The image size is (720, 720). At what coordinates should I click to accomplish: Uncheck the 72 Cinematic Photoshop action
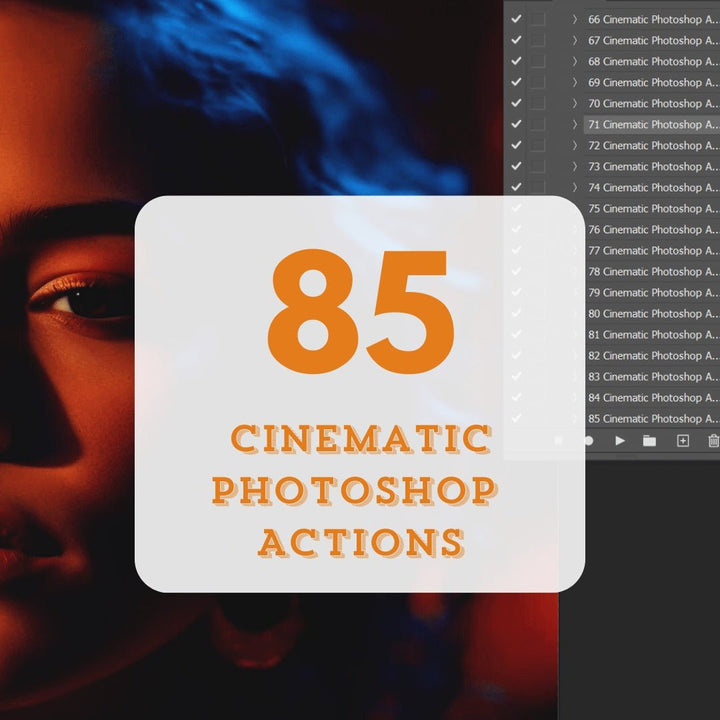point(516,145)
